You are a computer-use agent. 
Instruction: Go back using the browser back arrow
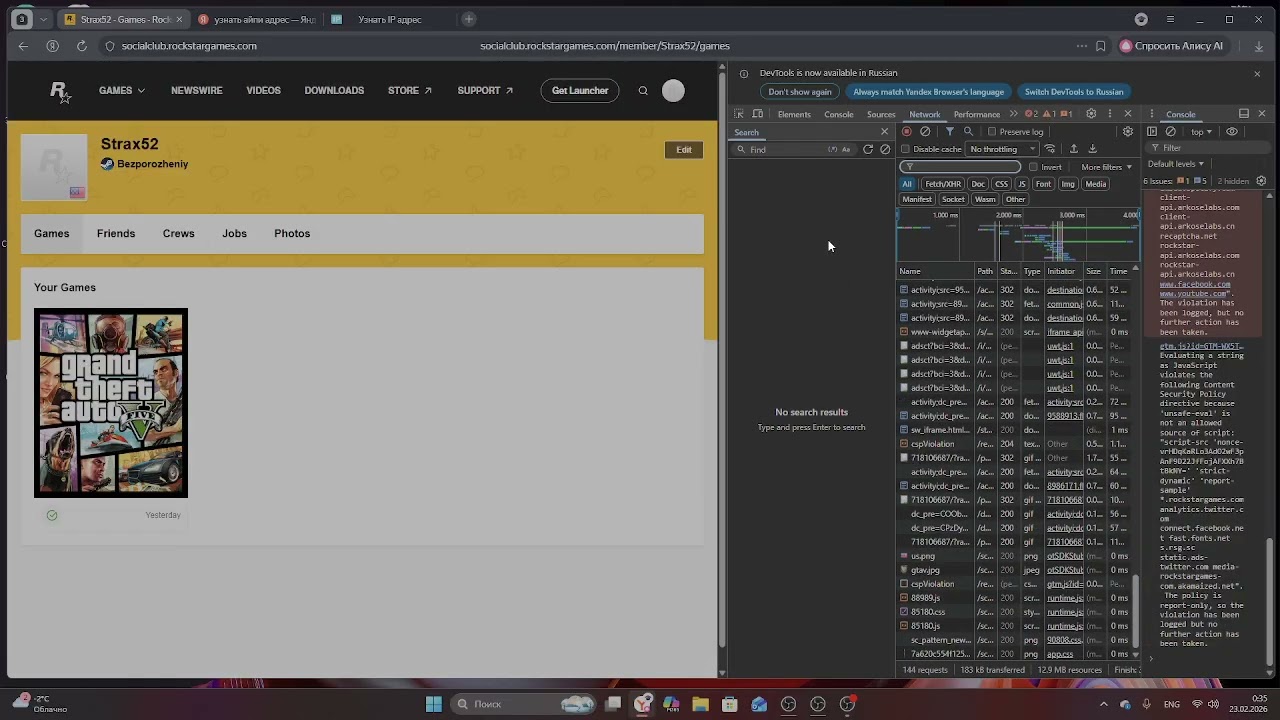(23, 46)
